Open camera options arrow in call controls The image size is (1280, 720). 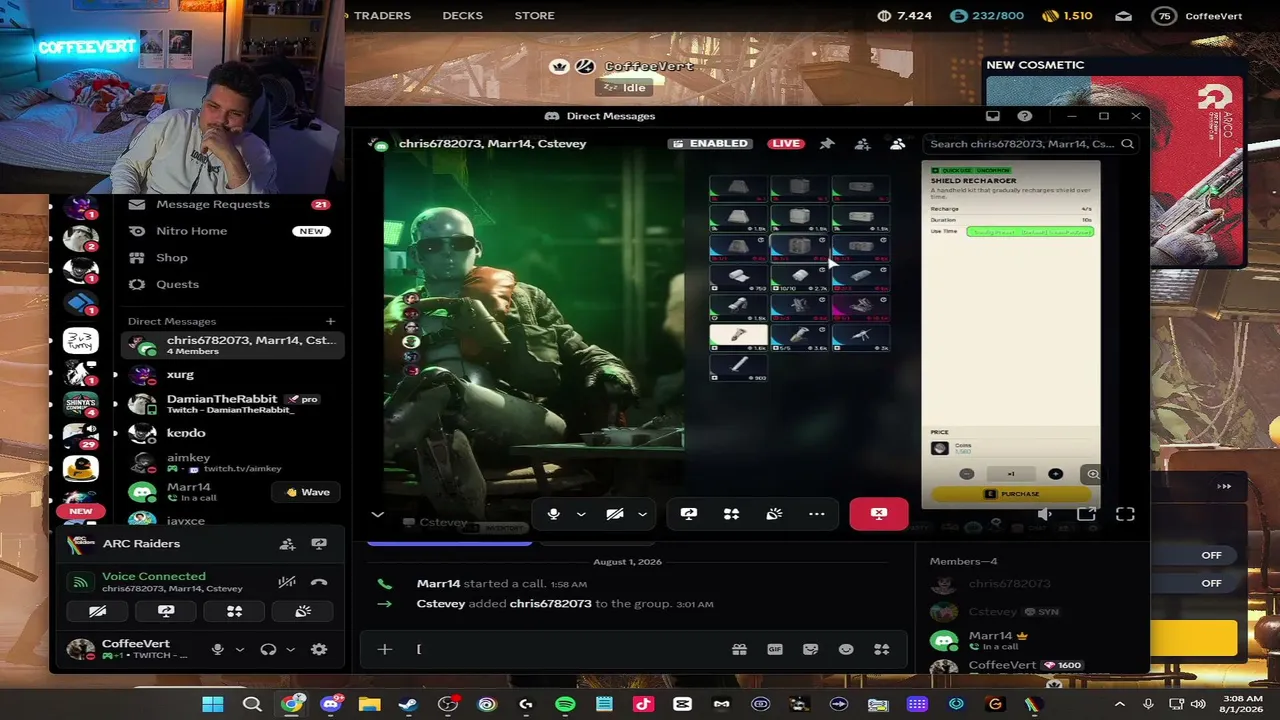click(642, 514)
